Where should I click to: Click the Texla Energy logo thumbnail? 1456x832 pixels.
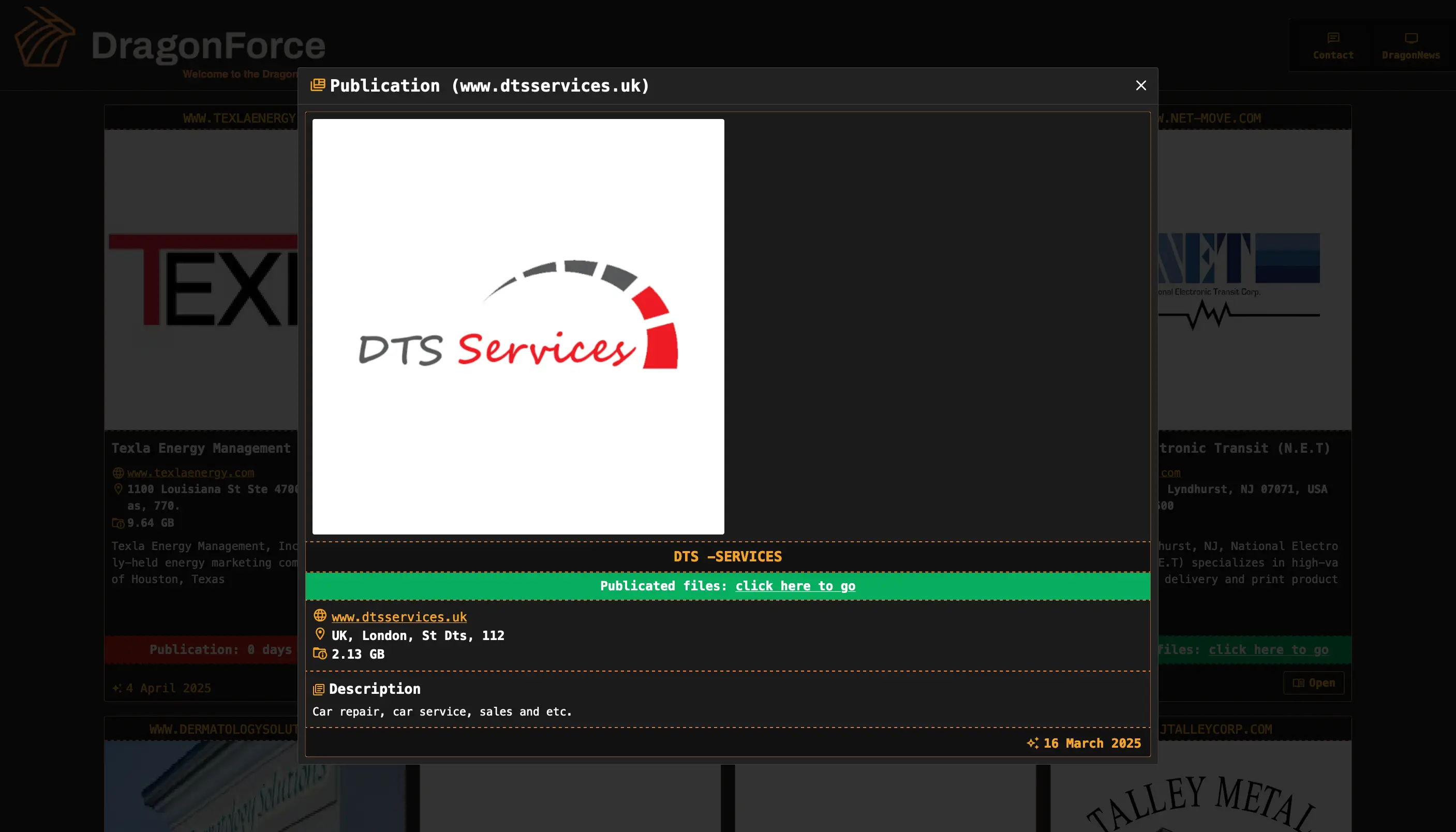click(x=202, y=279)
